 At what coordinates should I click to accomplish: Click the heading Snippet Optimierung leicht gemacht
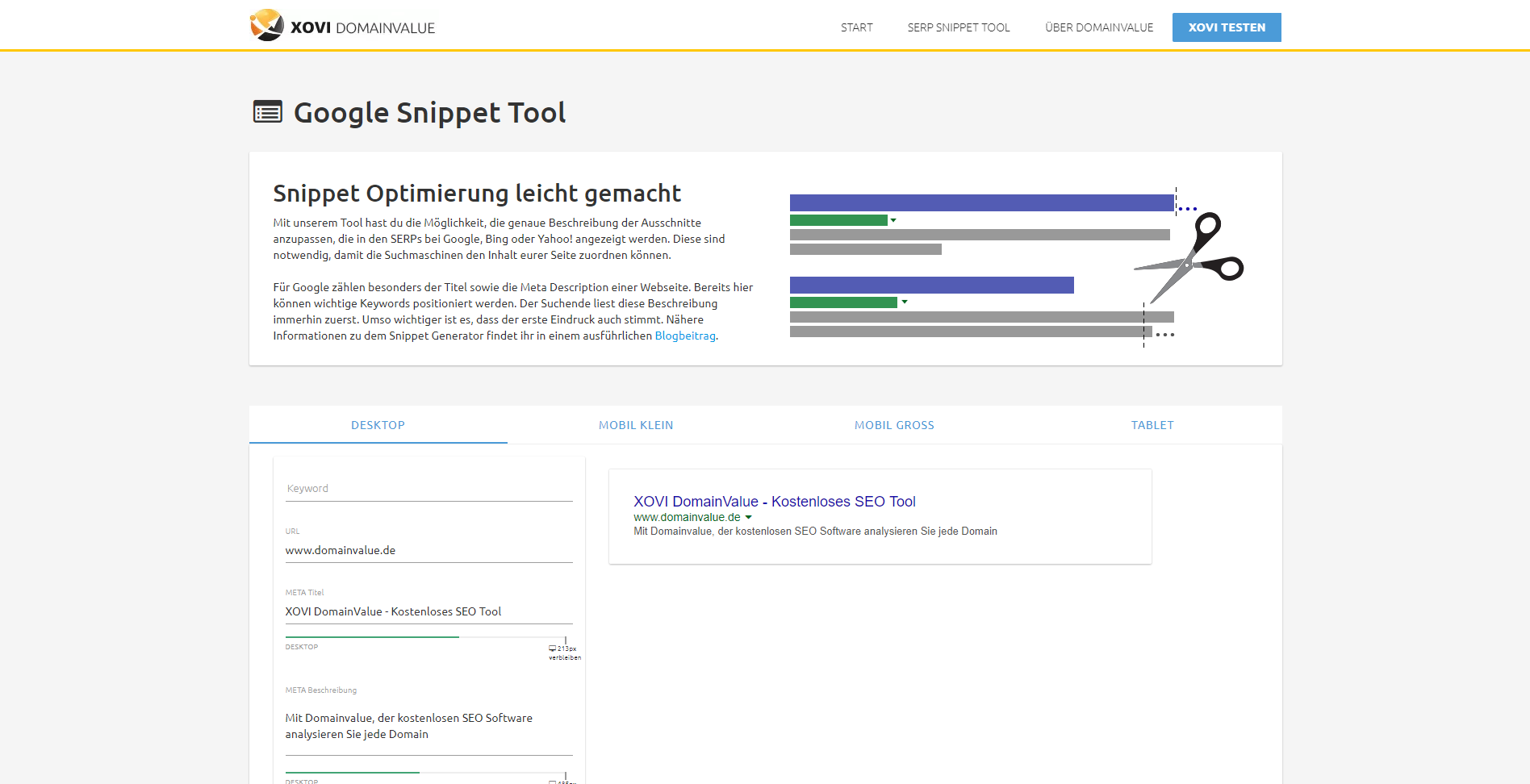pos(477,194)
